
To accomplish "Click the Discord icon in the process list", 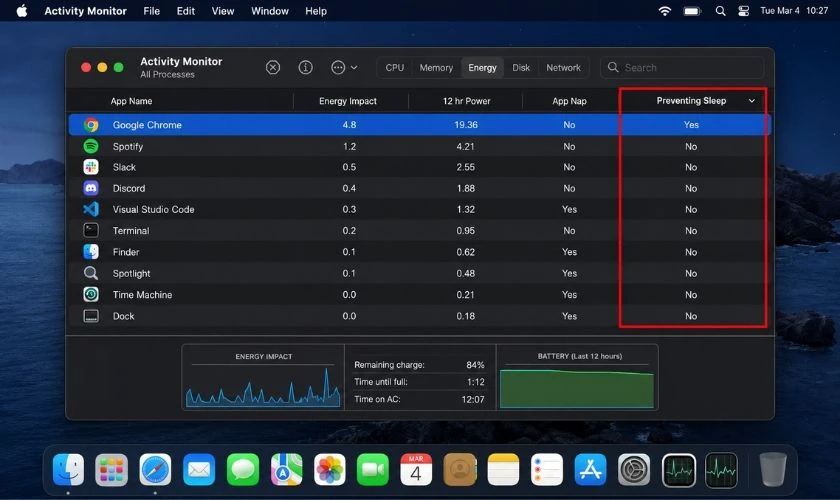I will 91,188.
